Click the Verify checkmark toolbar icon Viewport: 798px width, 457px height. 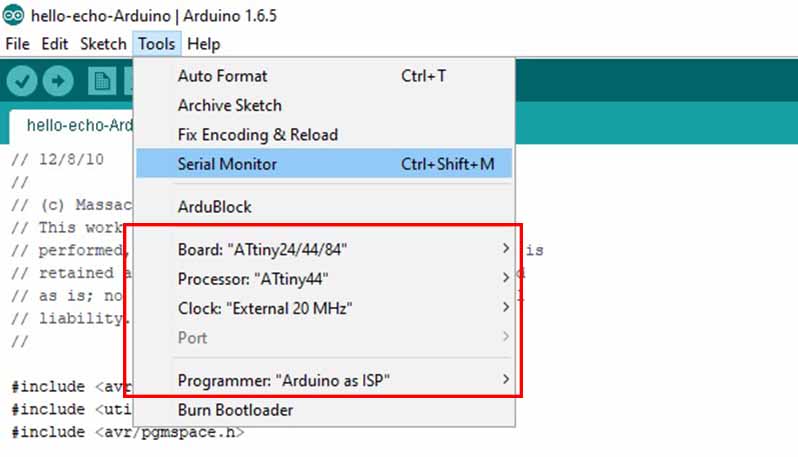(x=22, y=81)
